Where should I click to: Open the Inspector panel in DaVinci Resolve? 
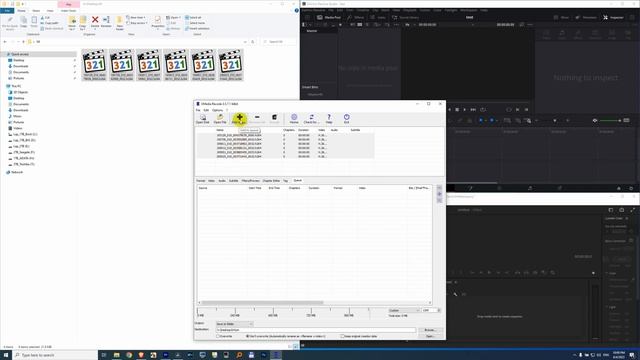click(x=613, y=18)
